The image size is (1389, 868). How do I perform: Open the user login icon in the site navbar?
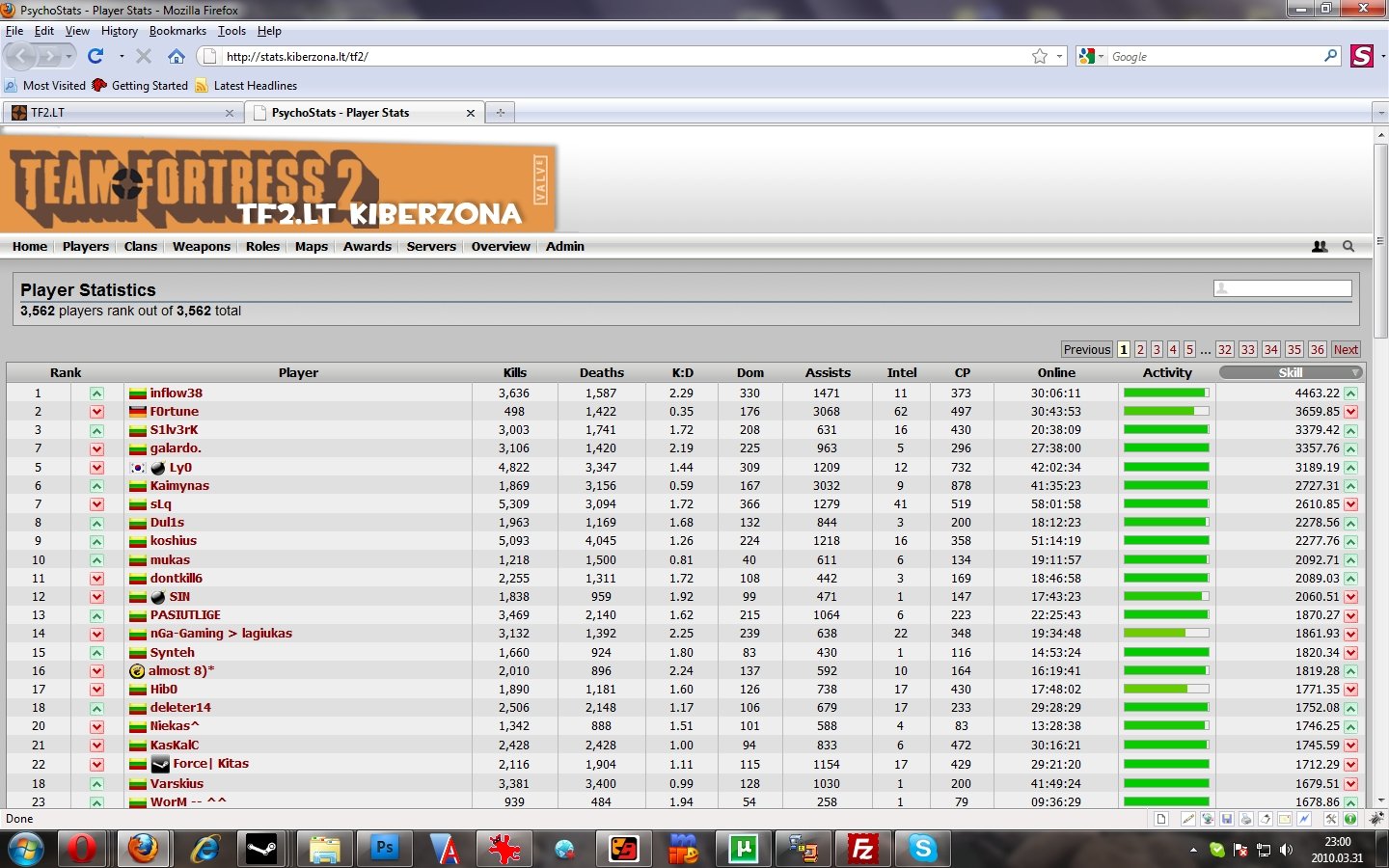click(x=1320, y=247)
